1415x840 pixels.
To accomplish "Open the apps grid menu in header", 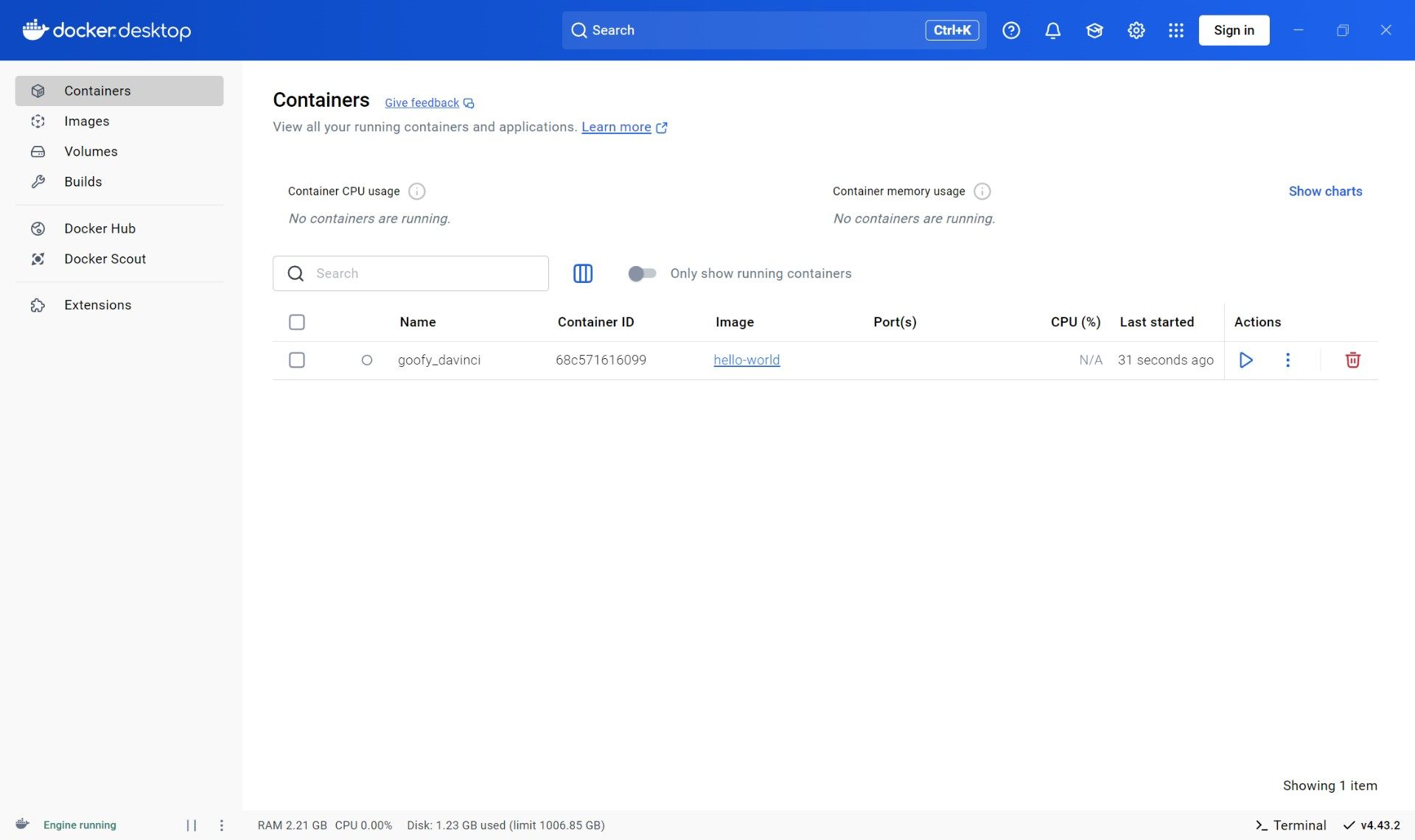I will pos(1176,30).
